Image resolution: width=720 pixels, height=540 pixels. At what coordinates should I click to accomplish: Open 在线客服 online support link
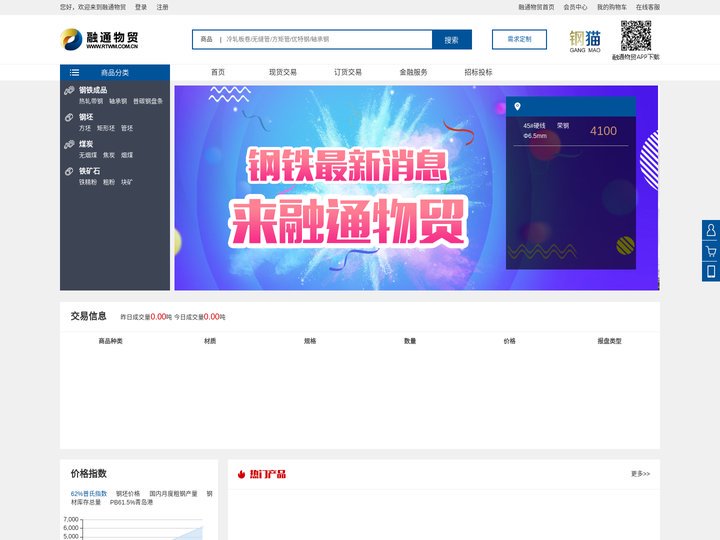648,7
